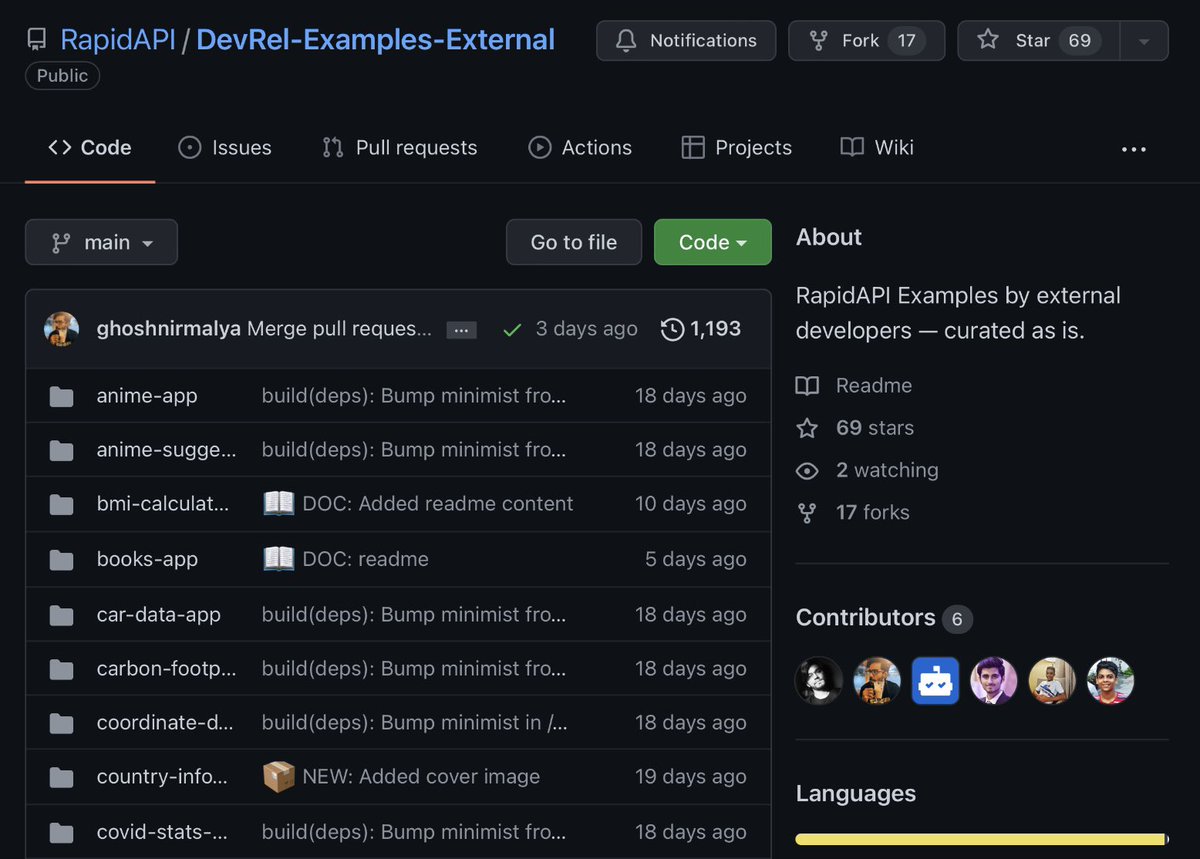
Task: Open the books-app folder
Action: tap(147, 560)
